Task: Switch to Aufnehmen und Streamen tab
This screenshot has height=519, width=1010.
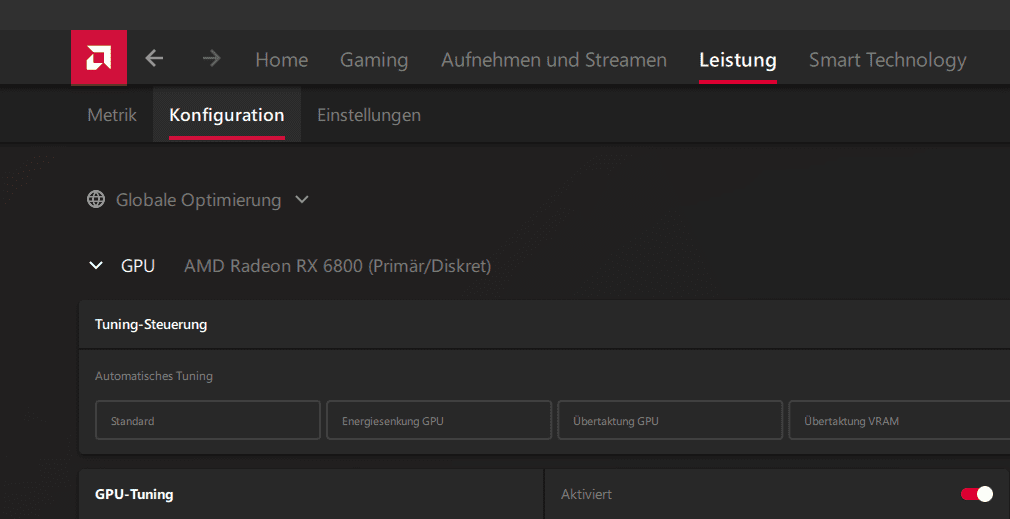Action: click(x=553, y=60)
